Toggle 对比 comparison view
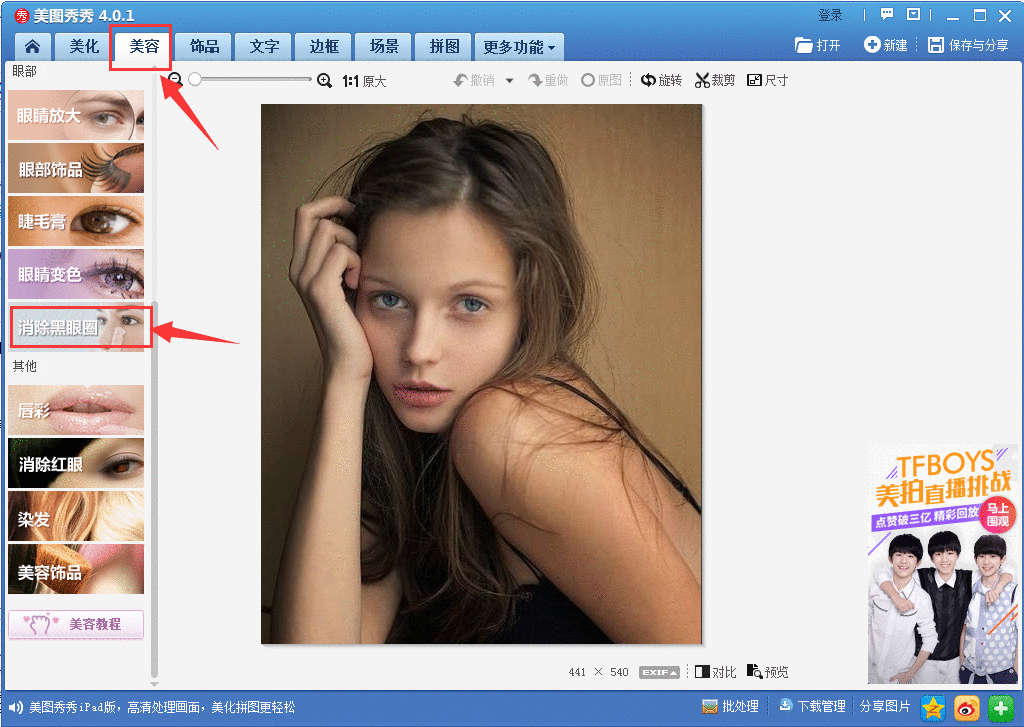Image resolution: width=1024 pixels, height=727 pixels. [715, 671]
